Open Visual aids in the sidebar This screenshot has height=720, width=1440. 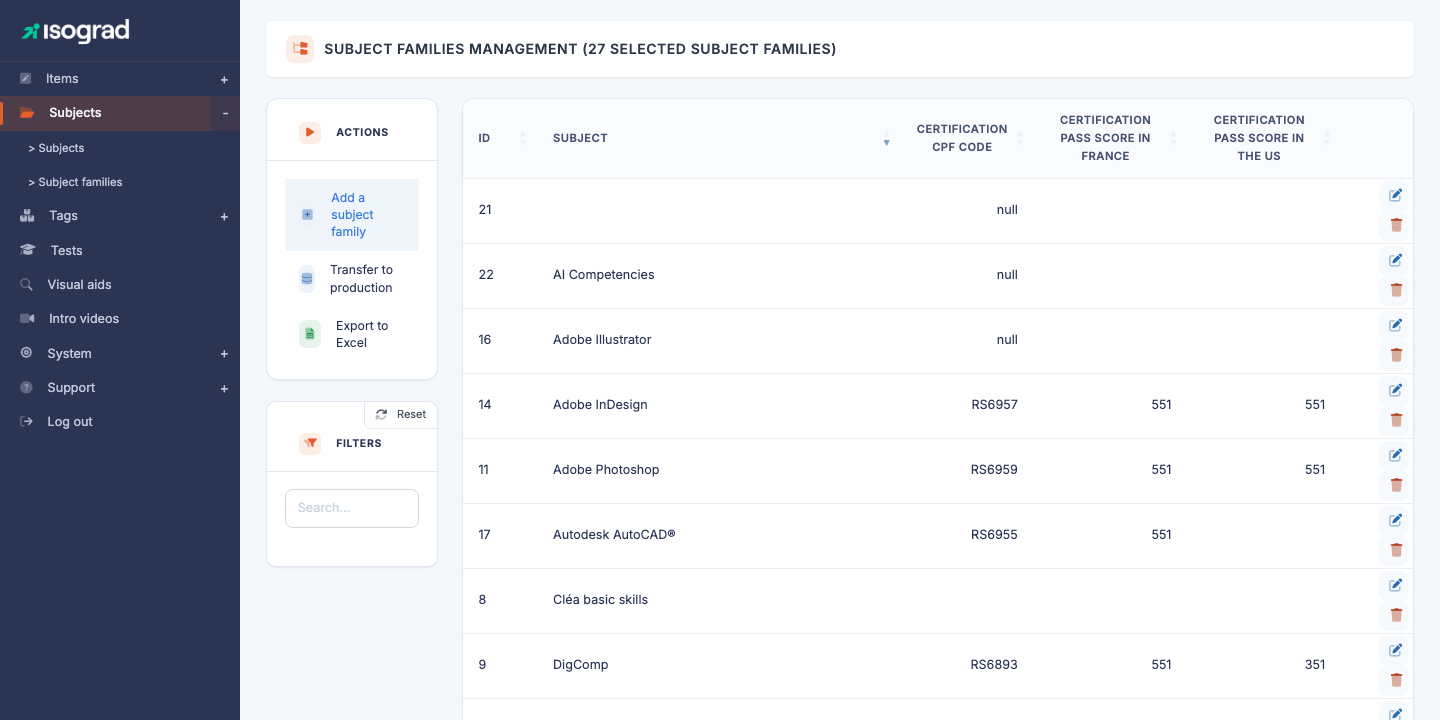click(79, 285)
